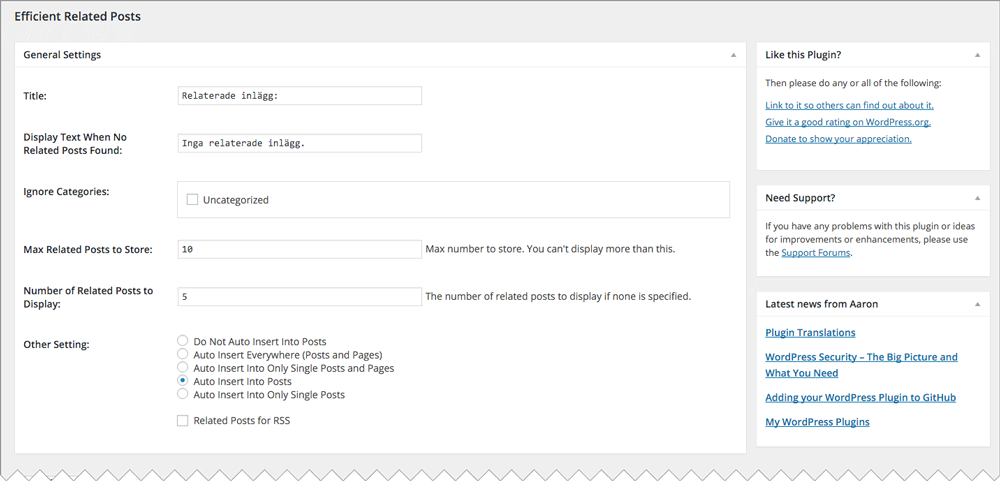The height and width of the screenshot is (481, 1000).
Task: Open Give it a good rating link
Action: [848, 122]
